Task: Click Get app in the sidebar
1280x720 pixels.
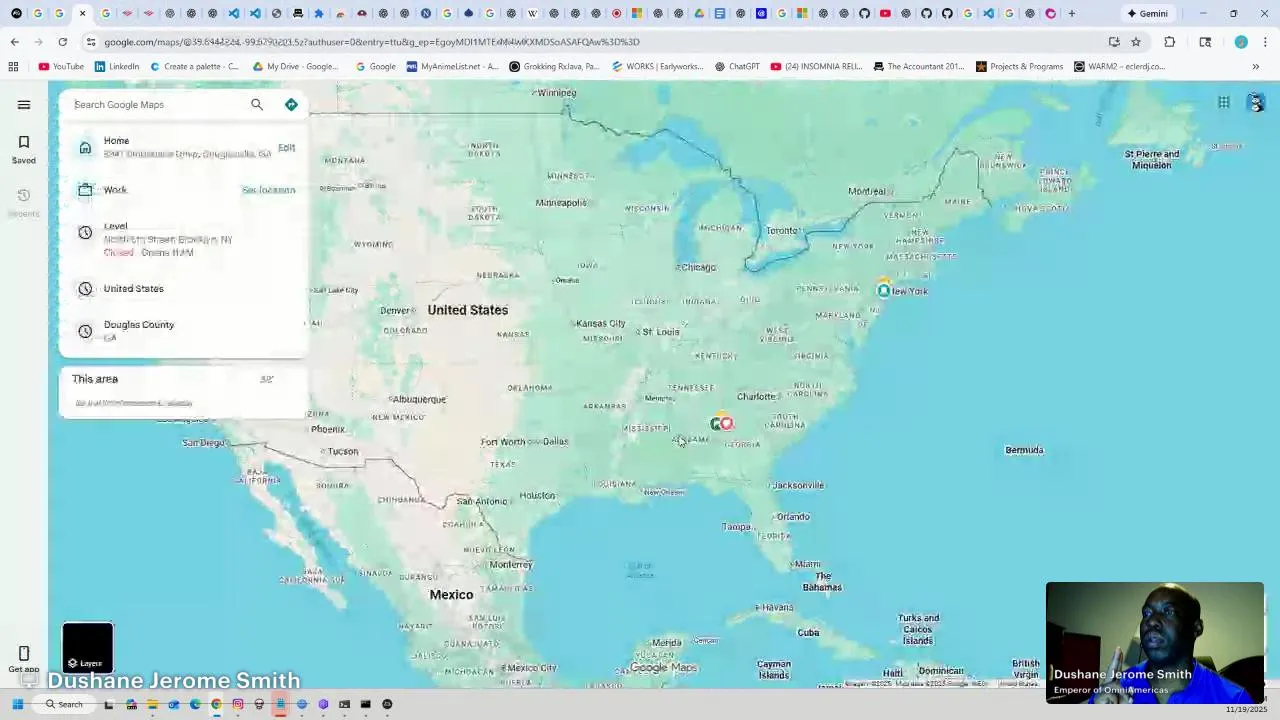Action: [x=24, y=660]
